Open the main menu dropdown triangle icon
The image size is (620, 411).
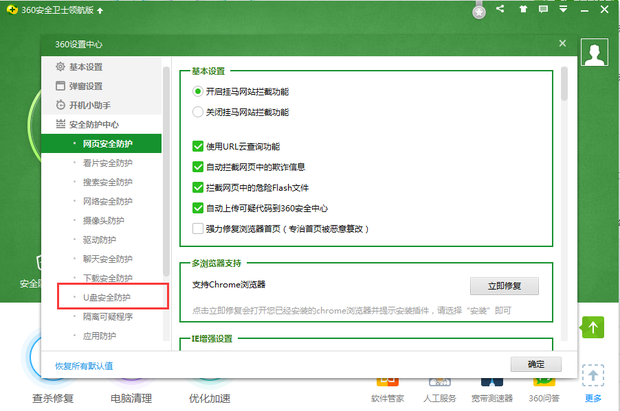[563, 9]
